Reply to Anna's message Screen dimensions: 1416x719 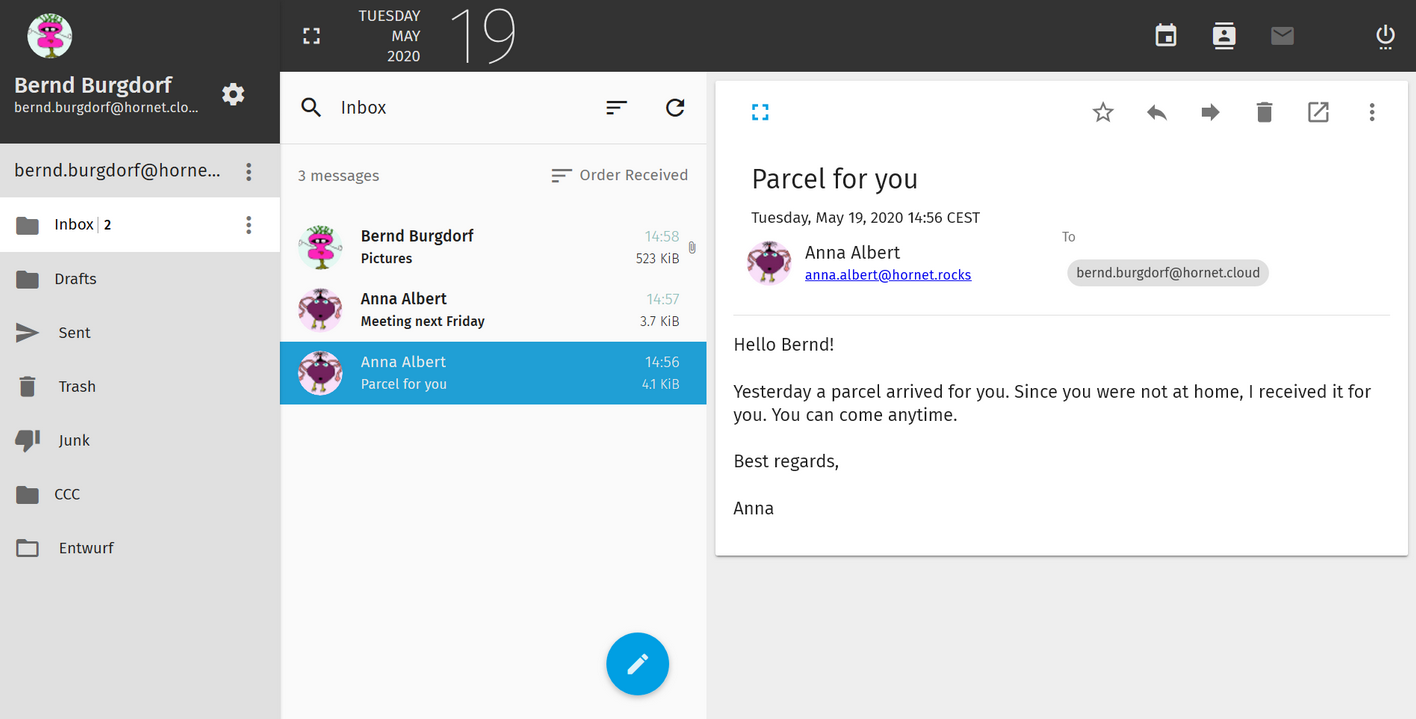point(1157,112)
